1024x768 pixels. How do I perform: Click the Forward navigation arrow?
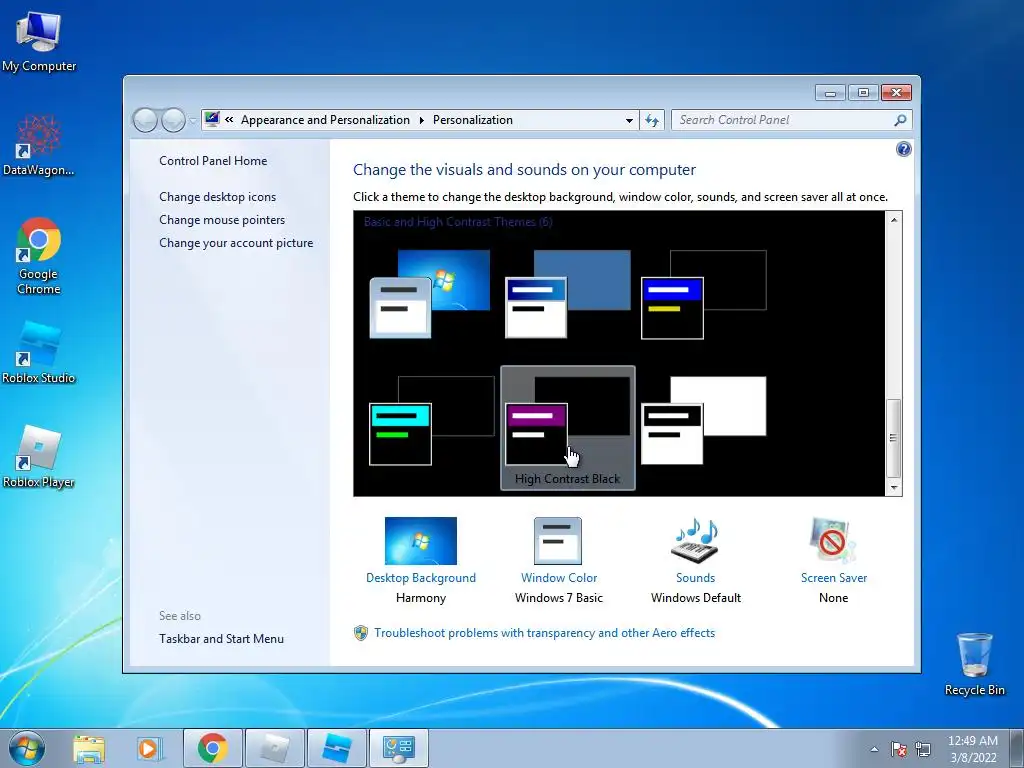coord(173,120)
